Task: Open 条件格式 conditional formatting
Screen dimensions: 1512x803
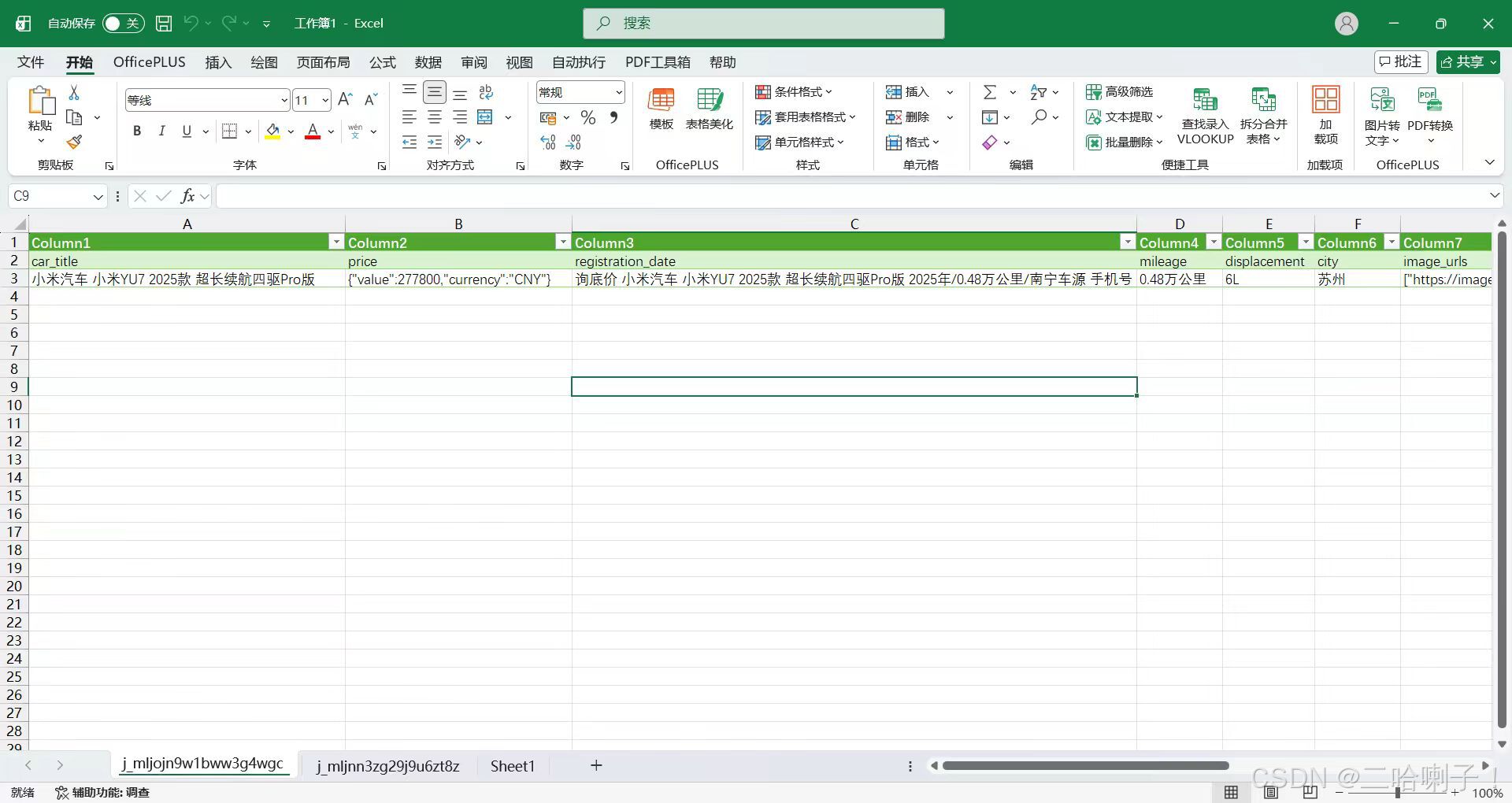Action: (794, 92)
